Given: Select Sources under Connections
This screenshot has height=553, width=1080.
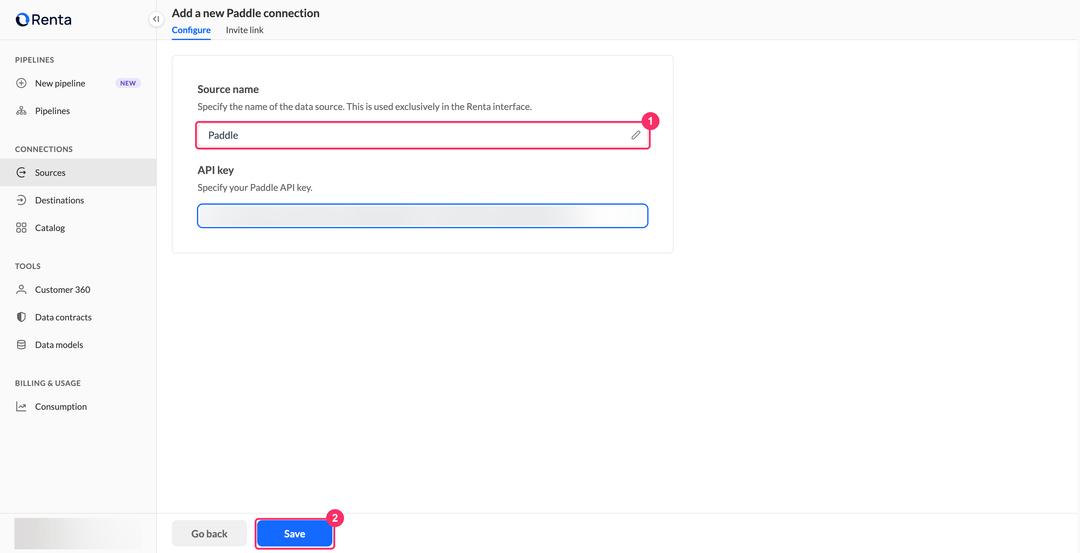Looking at the screenshot, I should click(78, 173).
